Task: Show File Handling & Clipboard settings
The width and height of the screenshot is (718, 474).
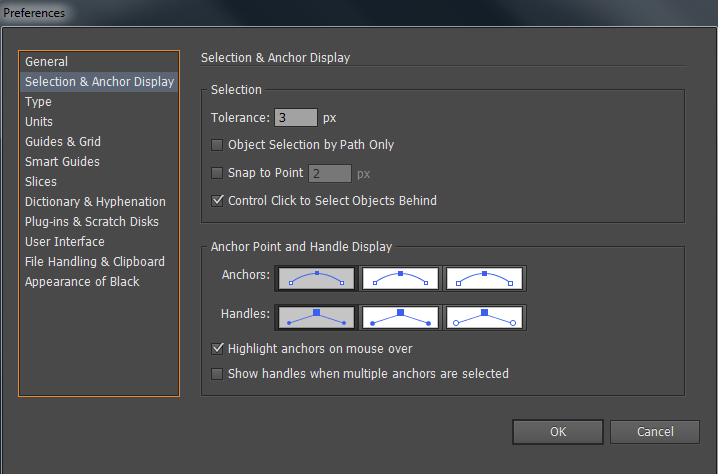Action: click(95, 262)
